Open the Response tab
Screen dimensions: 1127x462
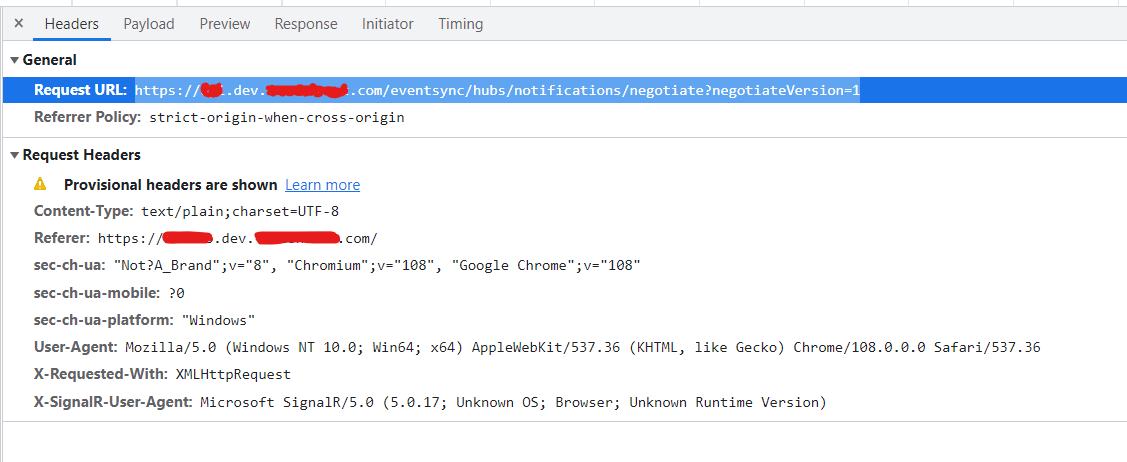tap(306, 23)
